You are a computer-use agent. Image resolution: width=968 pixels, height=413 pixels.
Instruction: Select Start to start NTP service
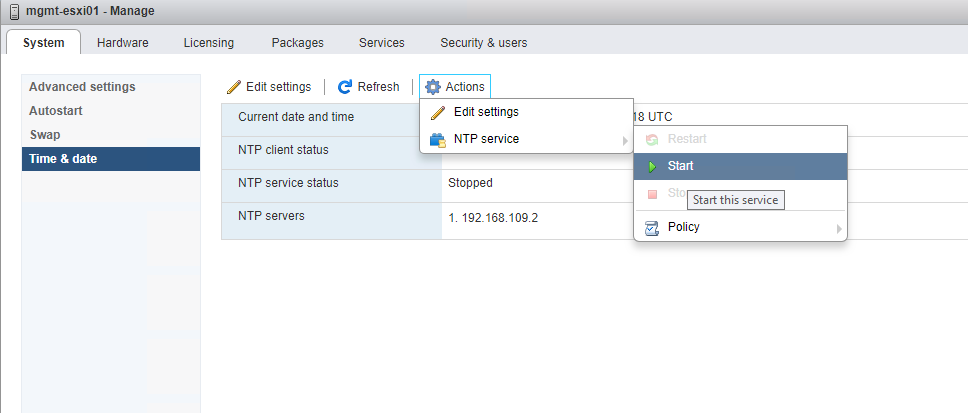[681, 166]
